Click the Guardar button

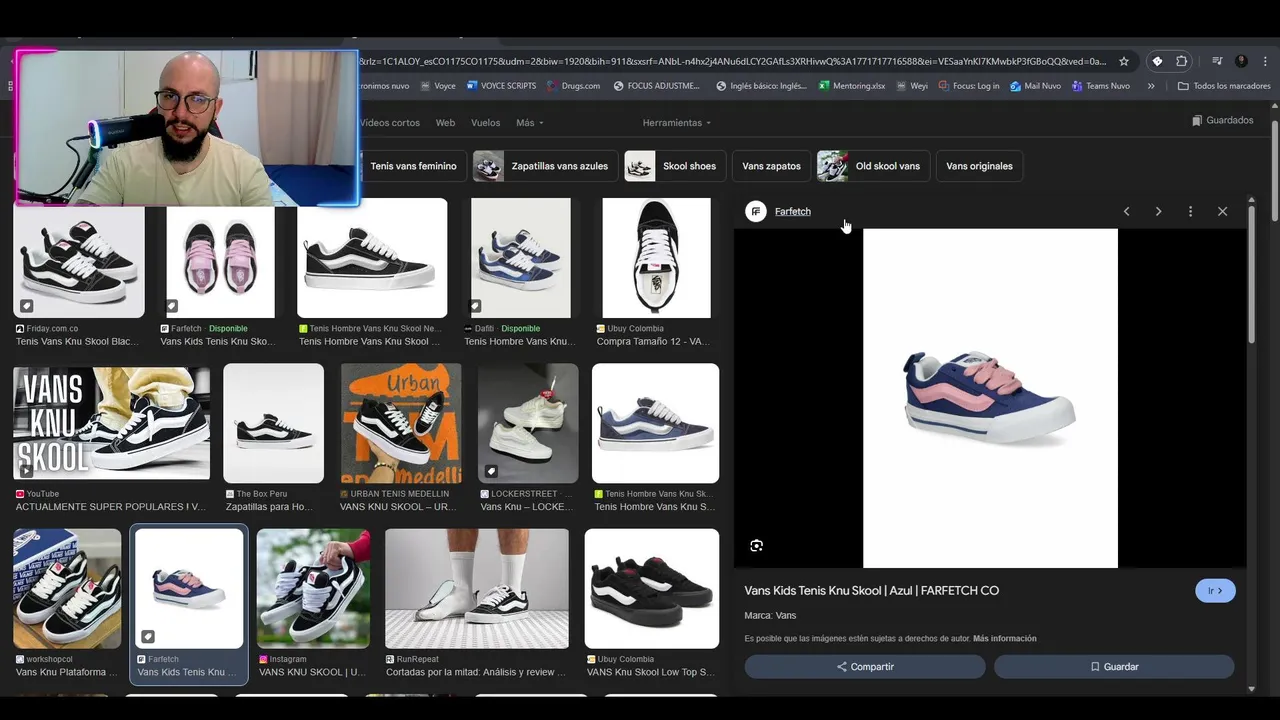tap(1114, 667)
